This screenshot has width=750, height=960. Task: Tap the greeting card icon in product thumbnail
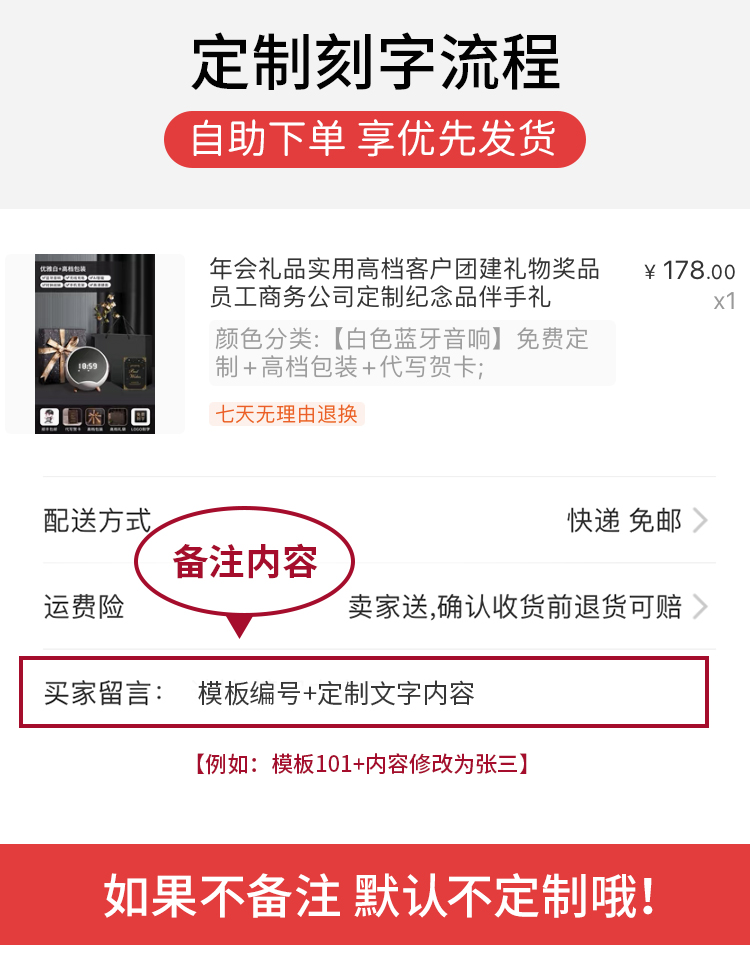pyautogui.click(x=72, y=416)
